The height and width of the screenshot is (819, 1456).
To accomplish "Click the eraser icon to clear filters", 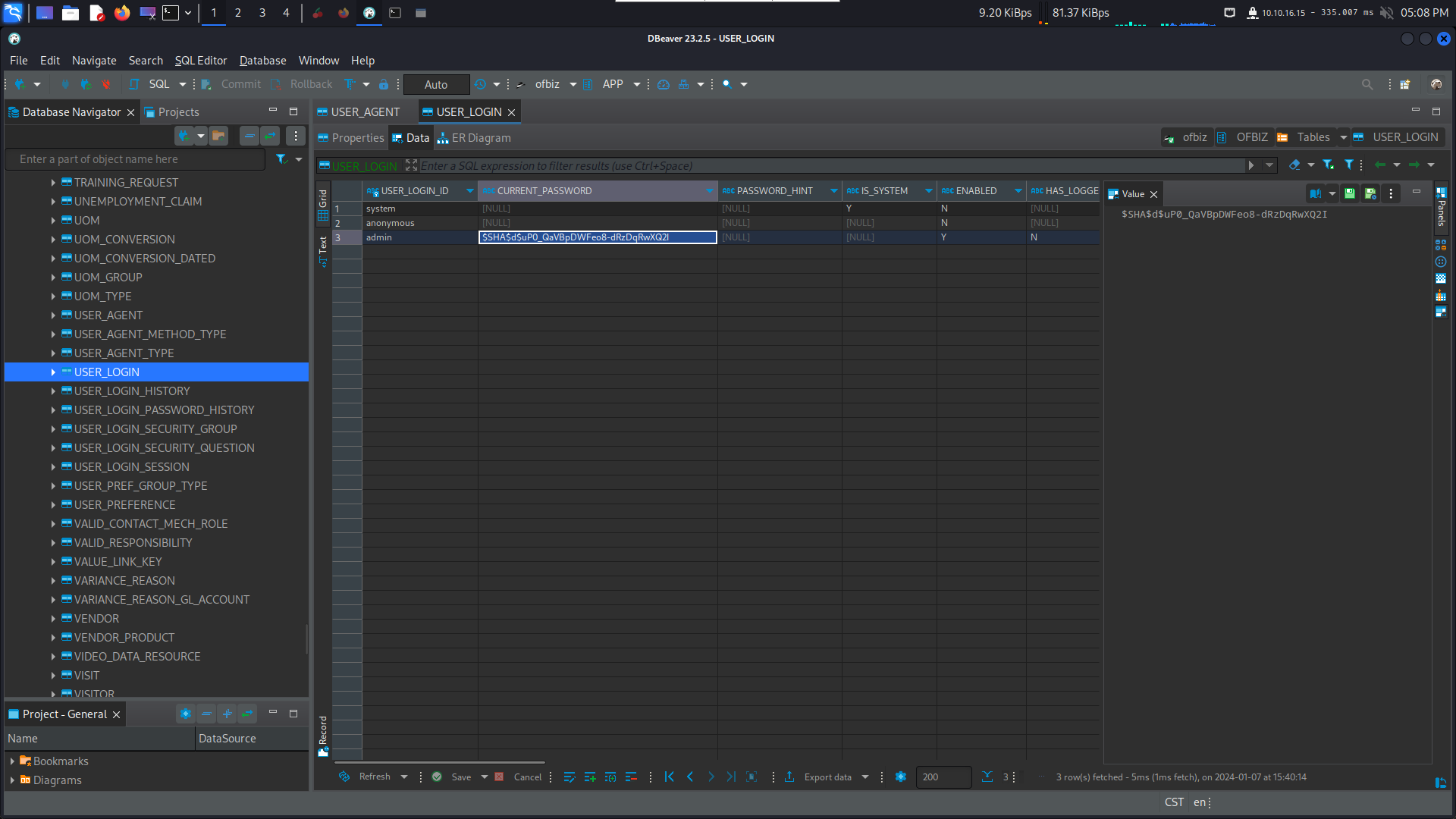I will click(1294, 165).
